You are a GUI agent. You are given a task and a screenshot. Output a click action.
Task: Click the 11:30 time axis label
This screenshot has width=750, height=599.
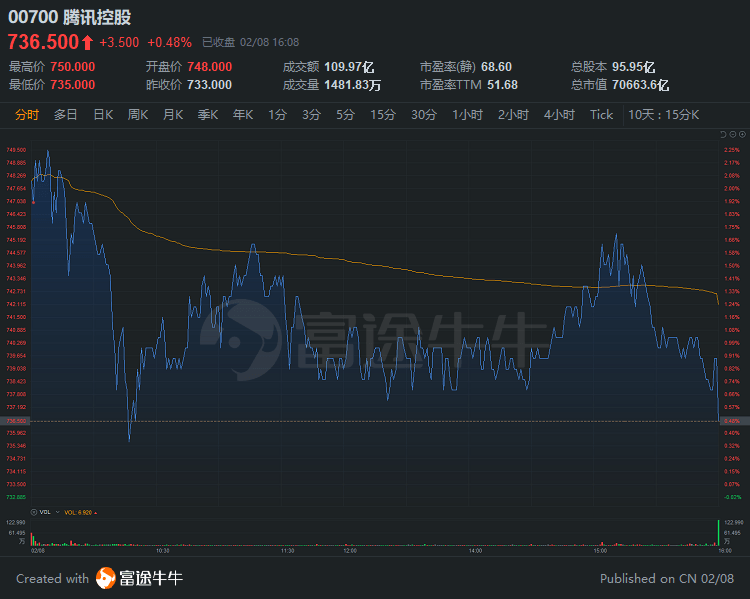pyautogui.click(x=287, y=551)
